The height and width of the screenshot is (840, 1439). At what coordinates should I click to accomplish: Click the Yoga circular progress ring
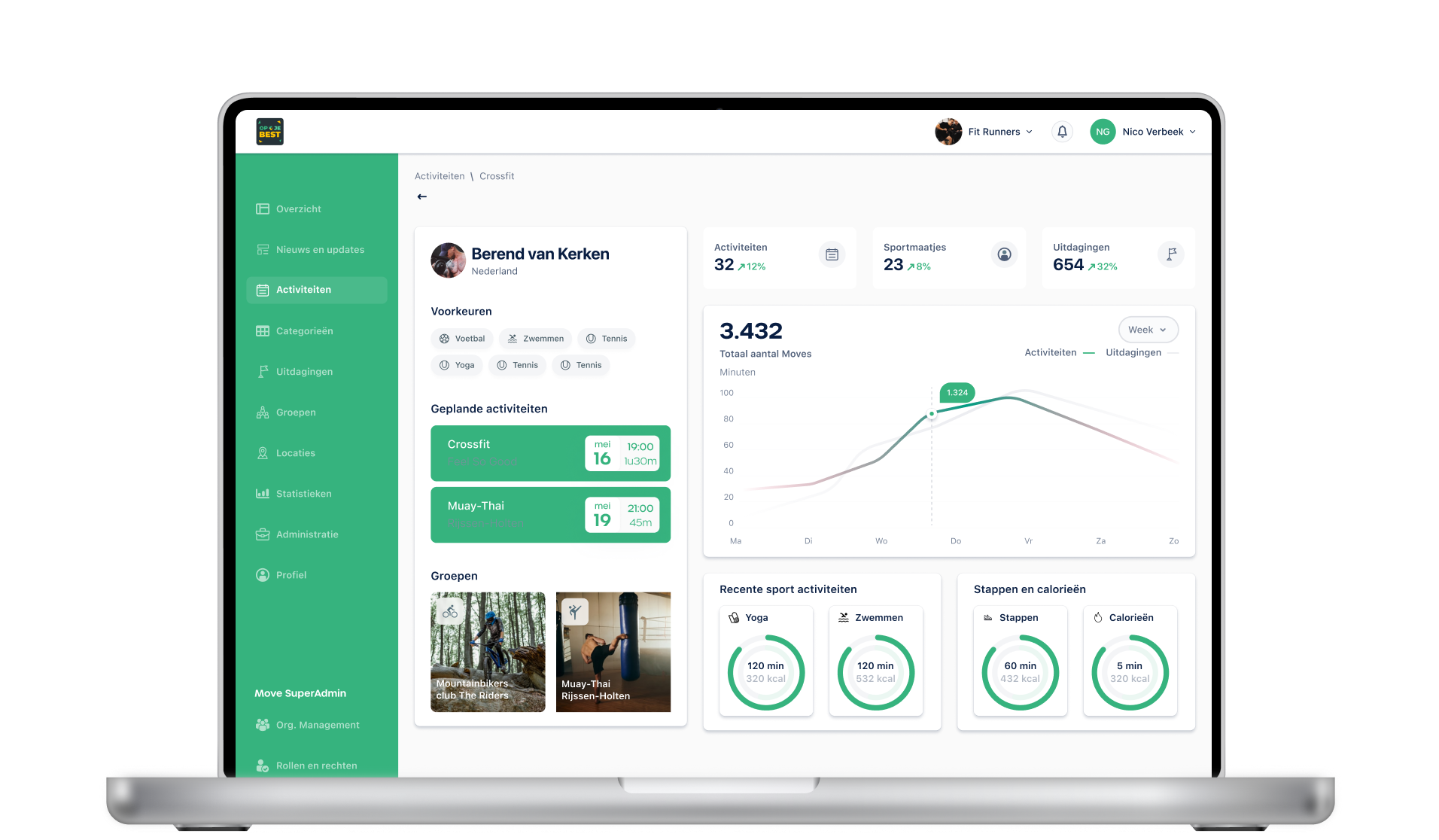[x=765, y=672]
